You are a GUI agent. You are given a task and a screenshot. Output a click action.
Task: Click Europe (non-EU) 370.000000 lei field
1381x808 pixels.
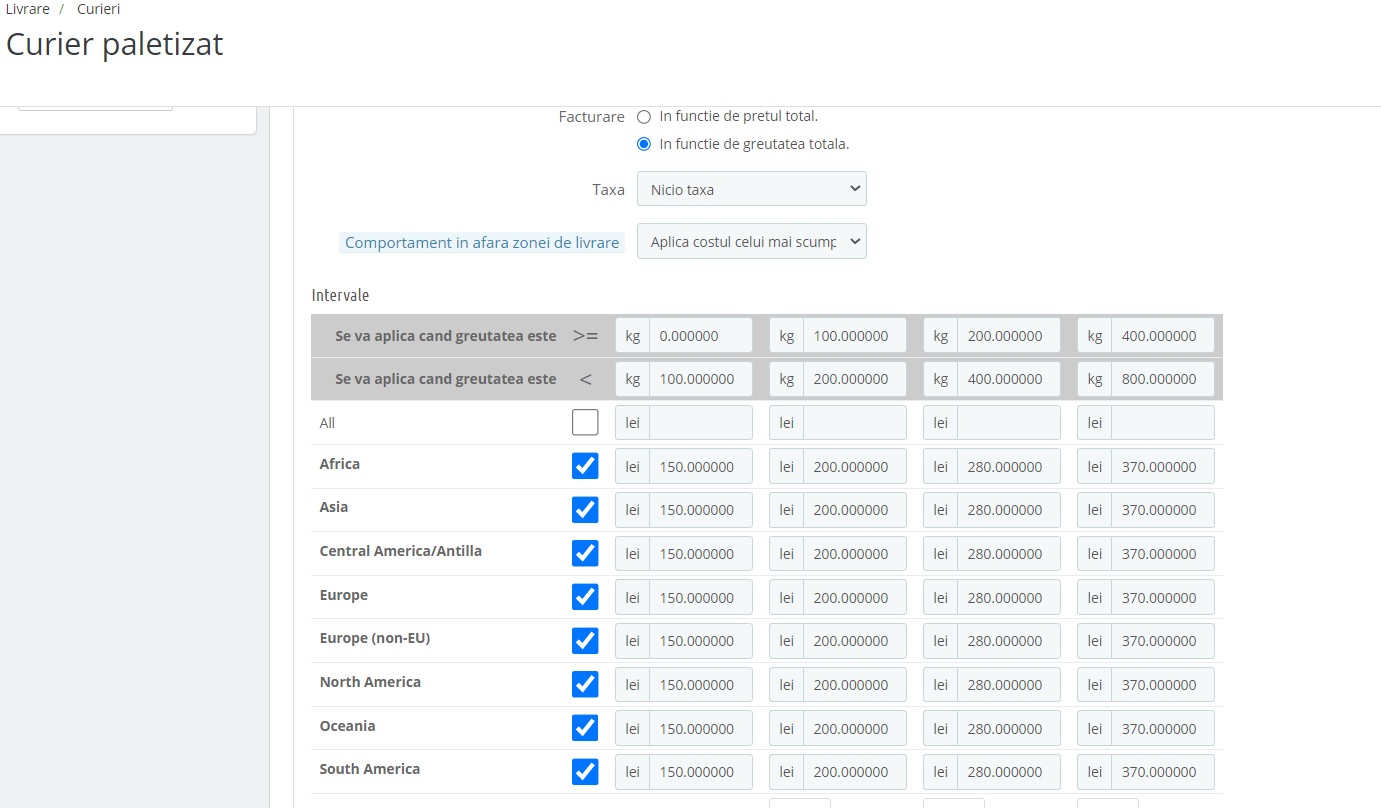tap(1162, 641)
